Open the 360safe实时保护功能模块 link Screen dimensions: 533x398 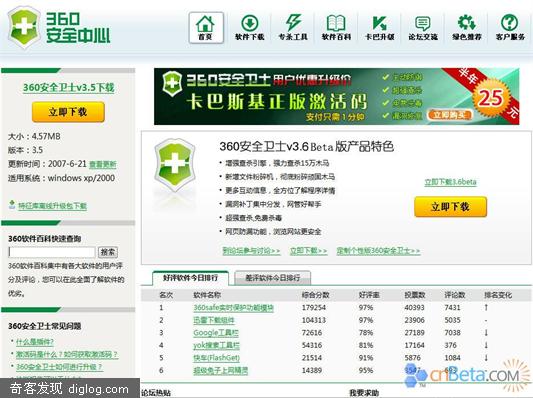click(x=234, y=308)
